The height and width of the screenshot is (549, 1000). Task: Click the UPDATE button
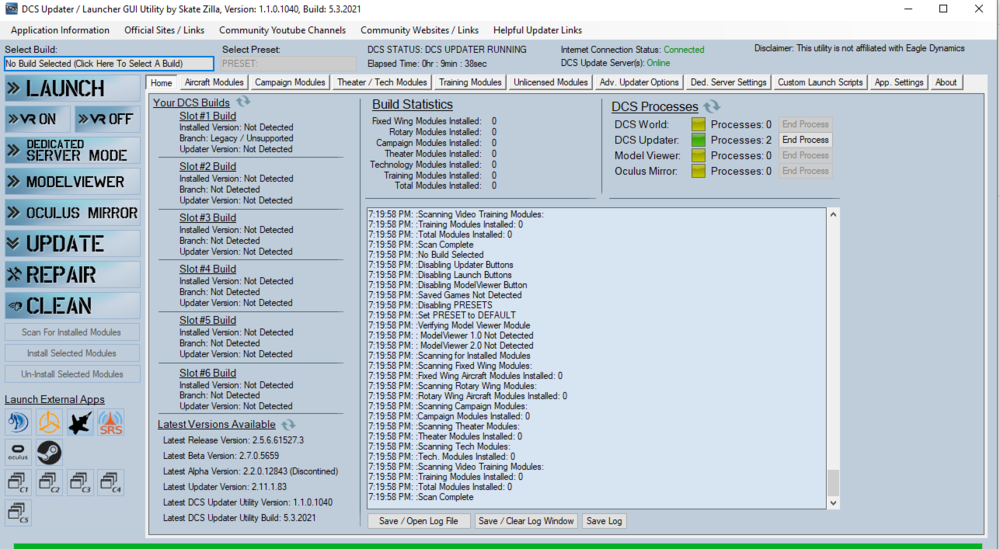pos(73,244)
